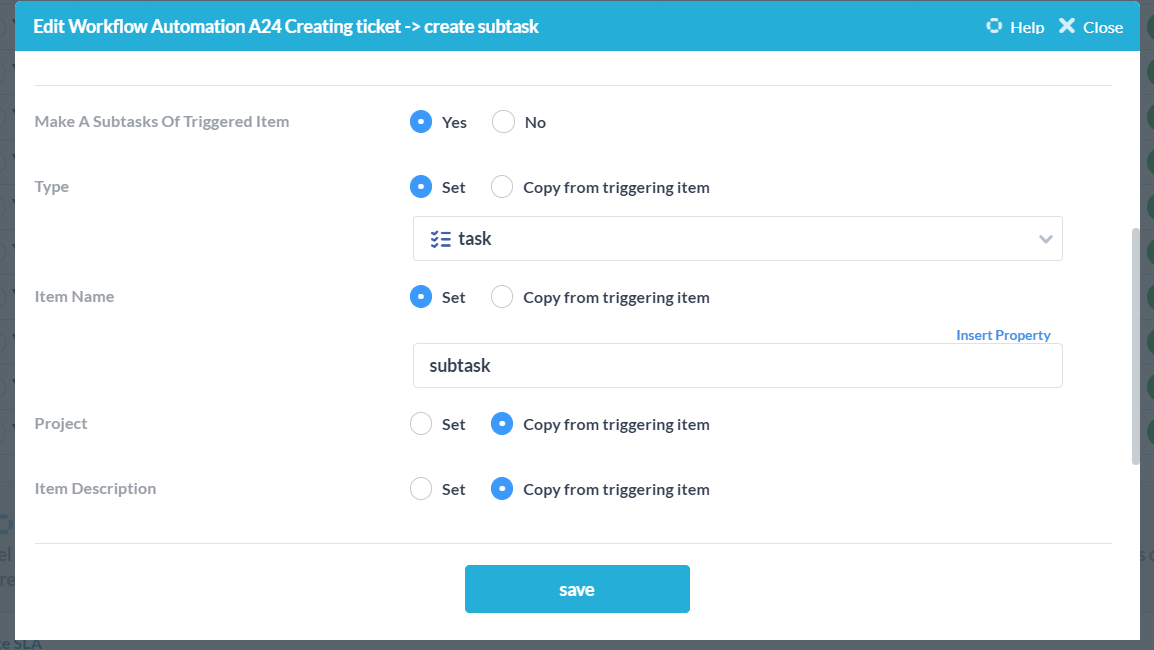
Task: Click inside the subtask name field
Action: coord(738,365)
